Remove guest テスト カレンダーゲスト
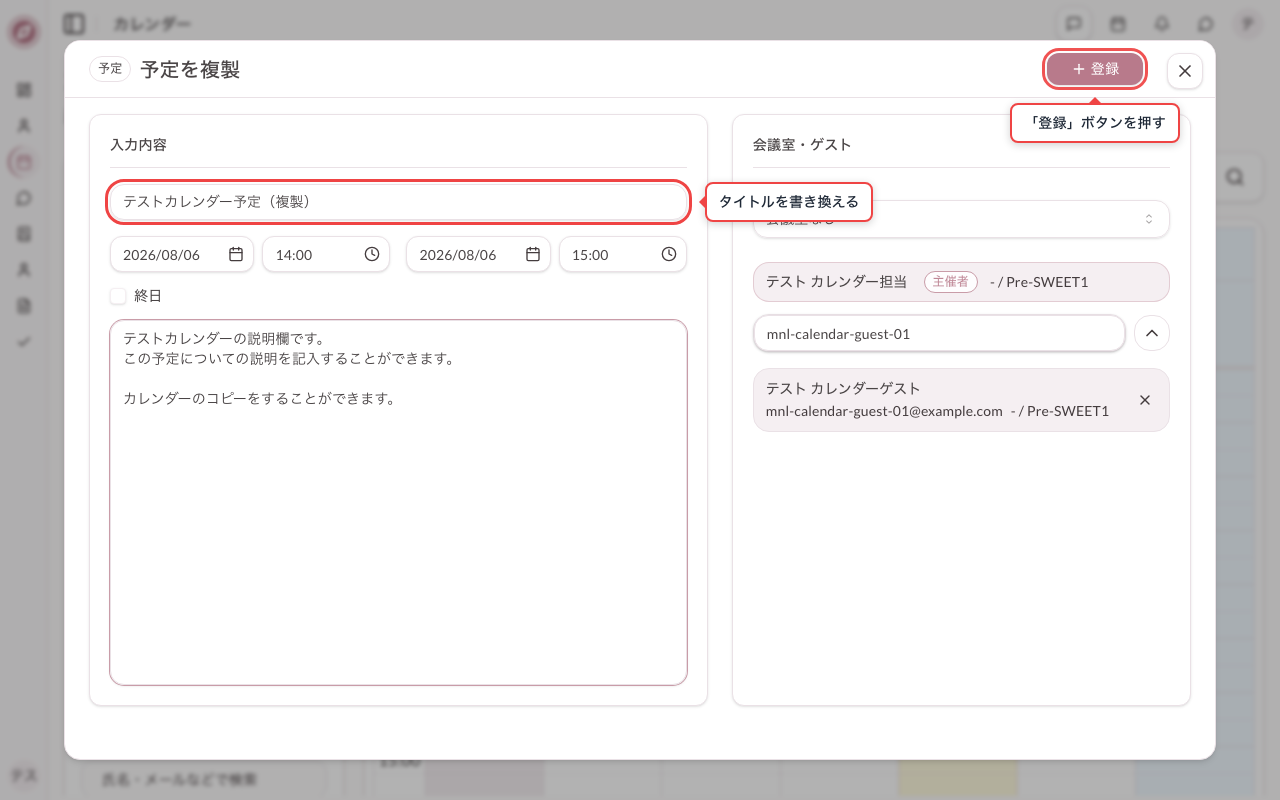 point(1145,400)
